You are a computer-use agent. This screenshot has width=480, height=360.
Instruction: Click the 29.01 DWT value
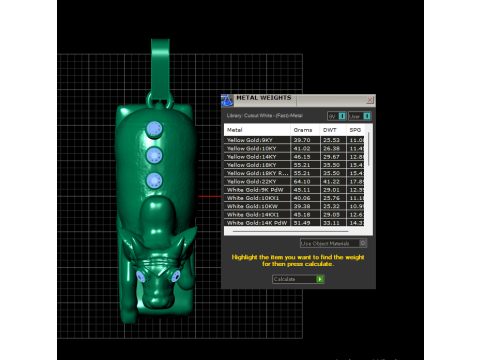tap(331, 190)
